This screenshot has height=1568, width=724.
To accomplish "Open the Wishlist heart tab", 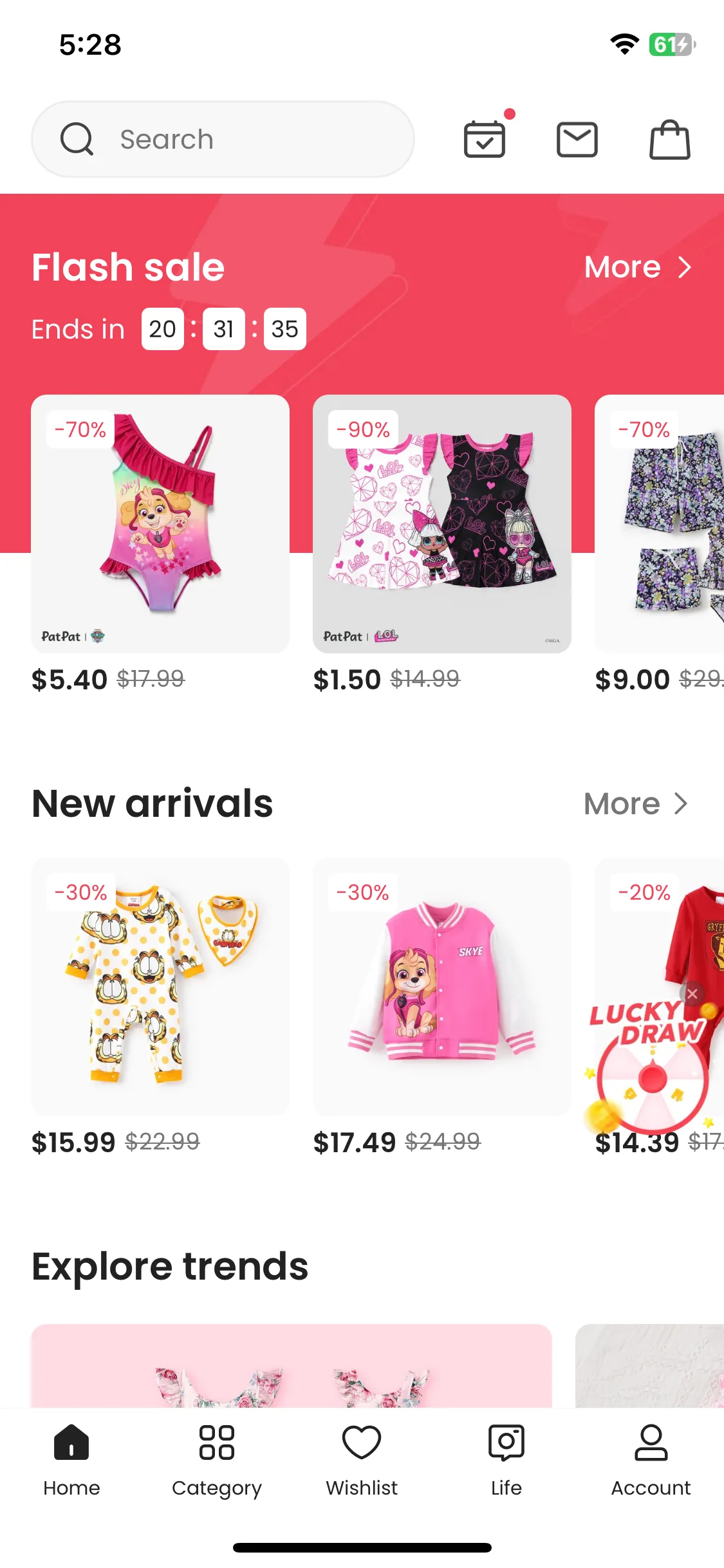I will (x=362, y=1460).
